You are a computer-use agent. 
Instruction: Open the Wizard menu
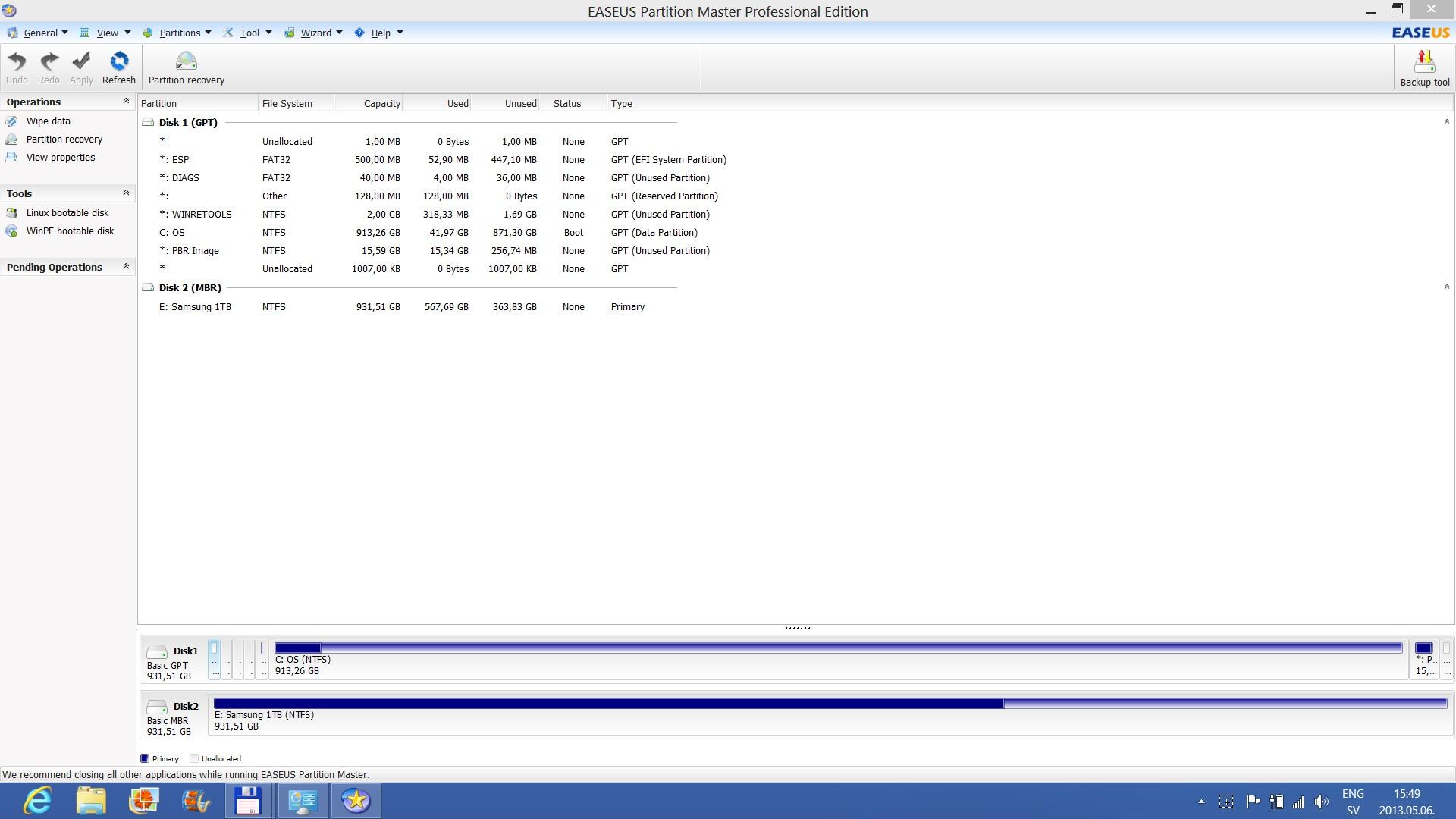click(315, 33)
